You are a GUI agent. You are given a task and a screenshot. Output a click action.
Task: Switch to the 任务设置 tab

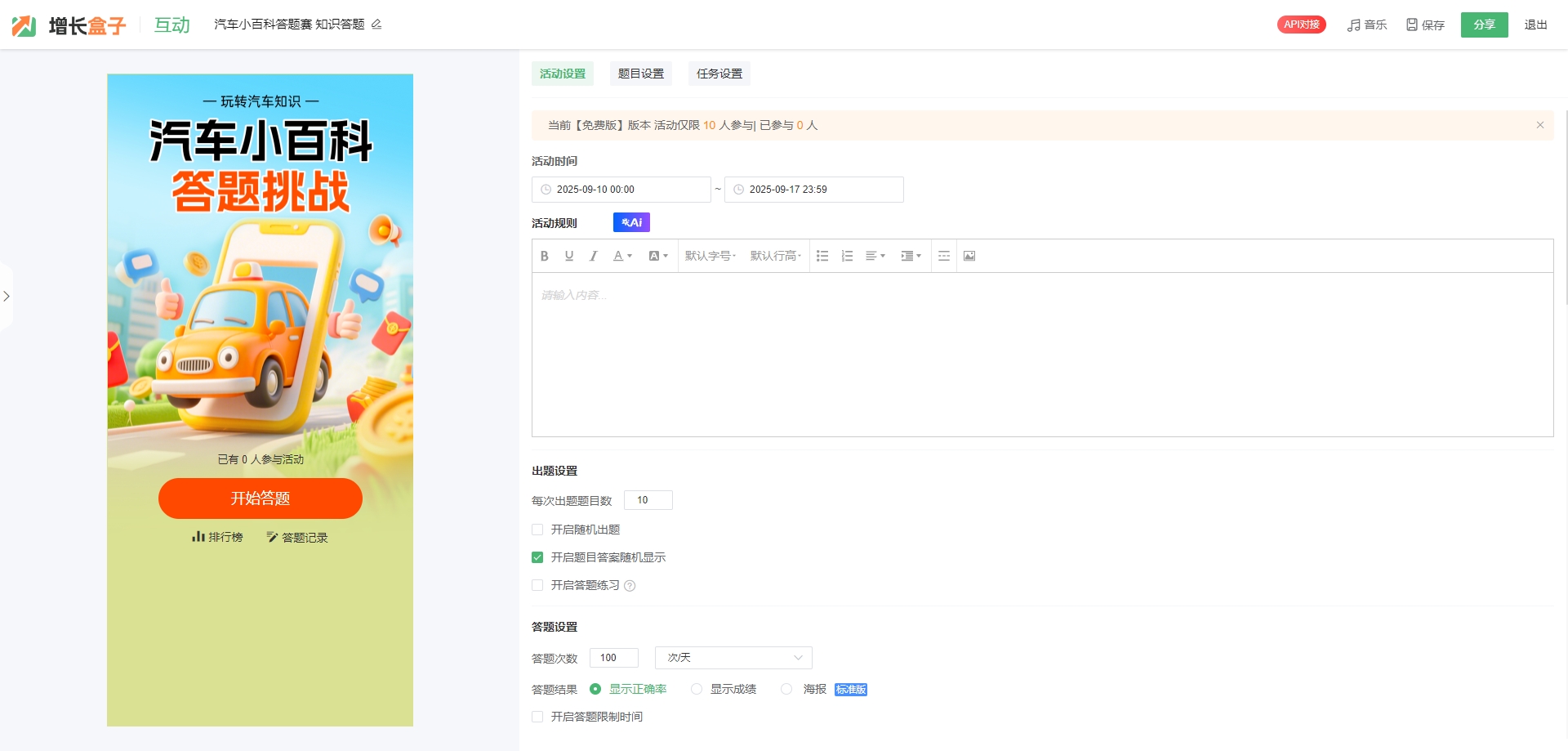[719, 74]
